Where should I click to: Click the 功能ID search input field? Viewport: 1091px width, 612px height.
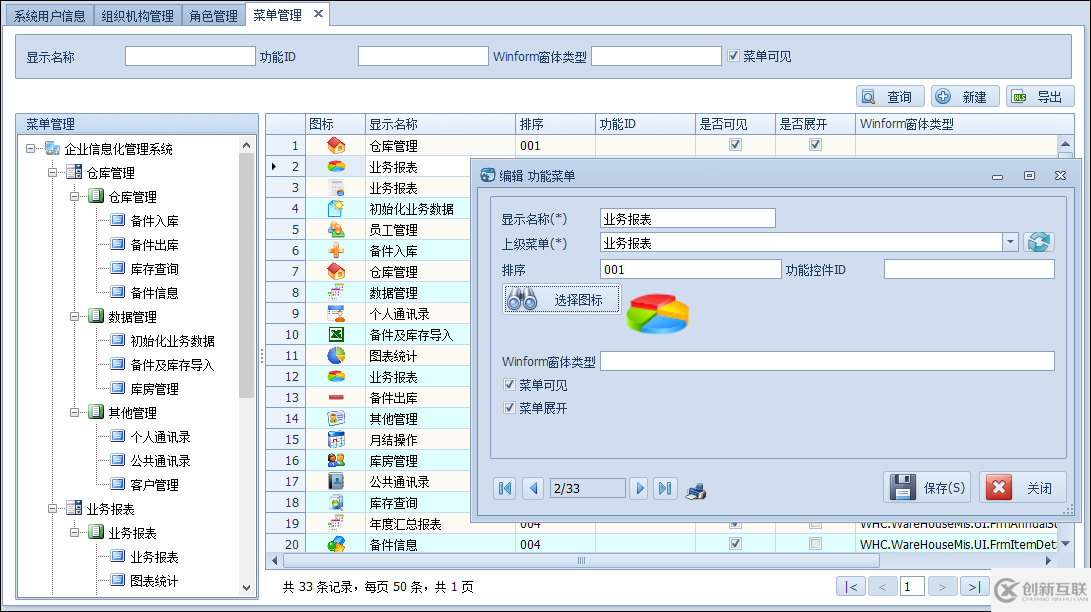click(x=423, y=56)
